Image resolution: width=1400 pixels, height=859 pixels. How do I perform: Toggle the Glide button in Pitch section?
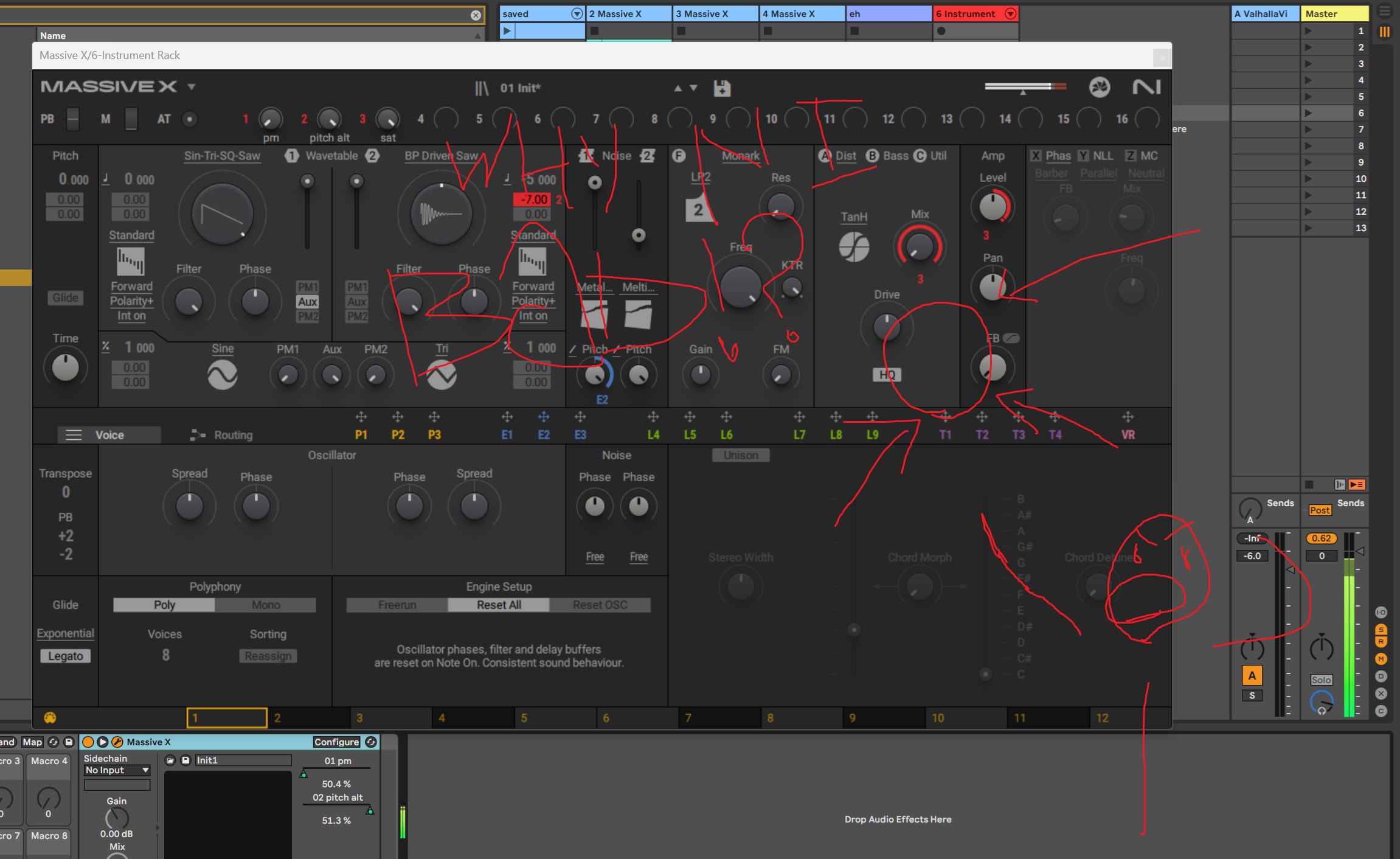[65, 297]
